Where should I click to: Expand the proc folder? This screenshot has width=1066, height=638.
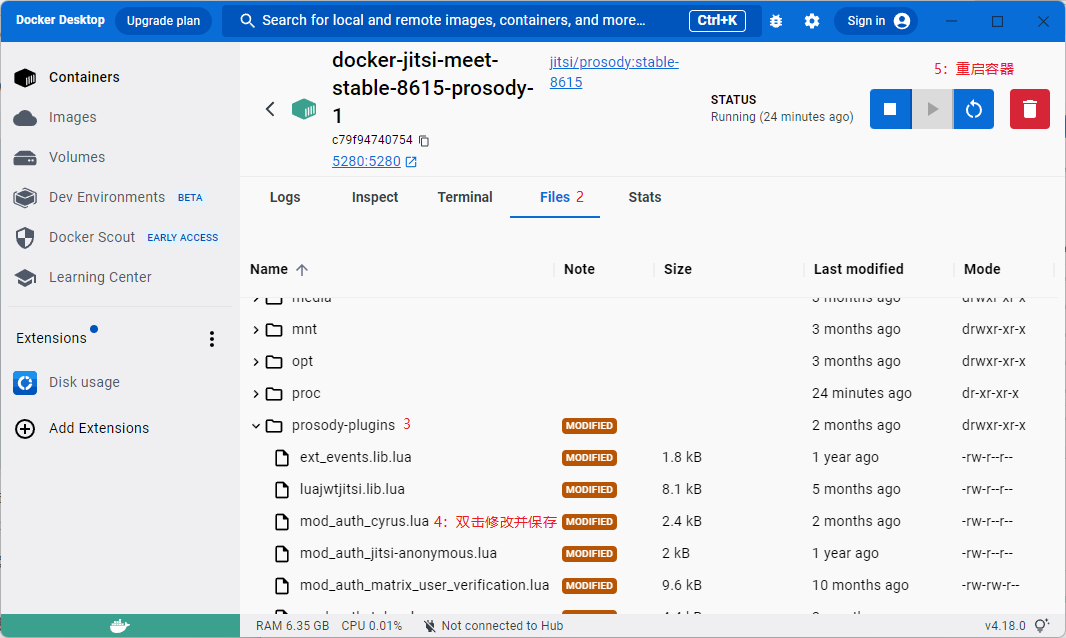click(256, 394)
